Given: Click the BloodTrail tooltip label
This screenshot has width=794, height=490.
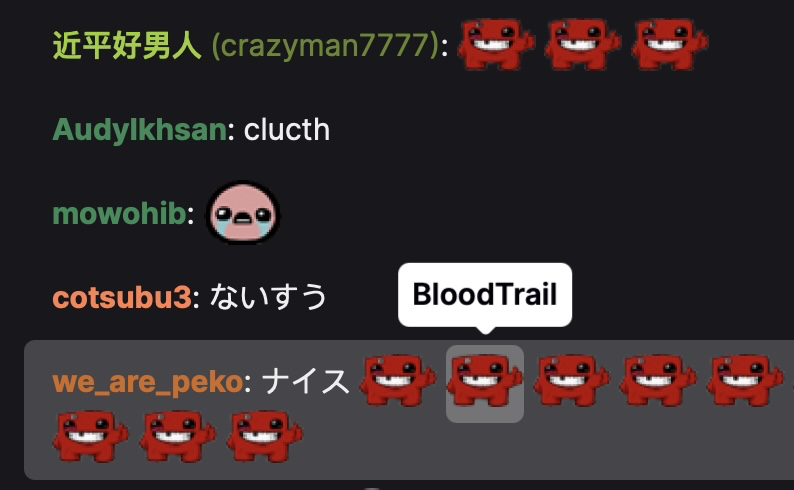Looking at the screenshot, I should [485, 294].
